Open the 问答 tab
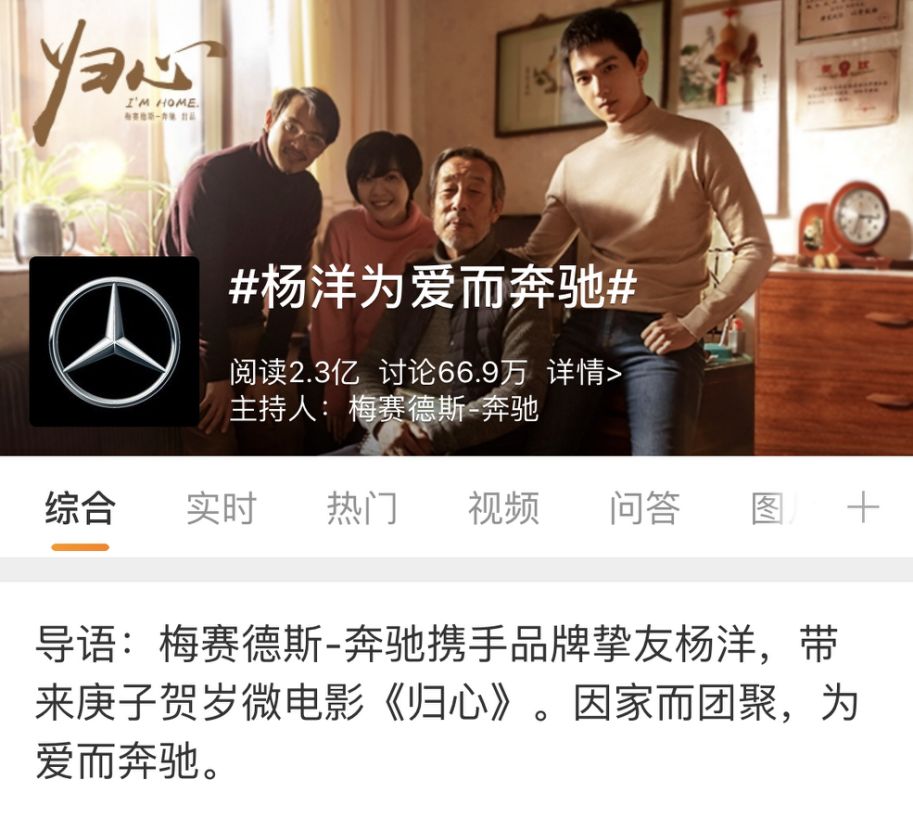The image size is (913, 818). coord(645,508)
